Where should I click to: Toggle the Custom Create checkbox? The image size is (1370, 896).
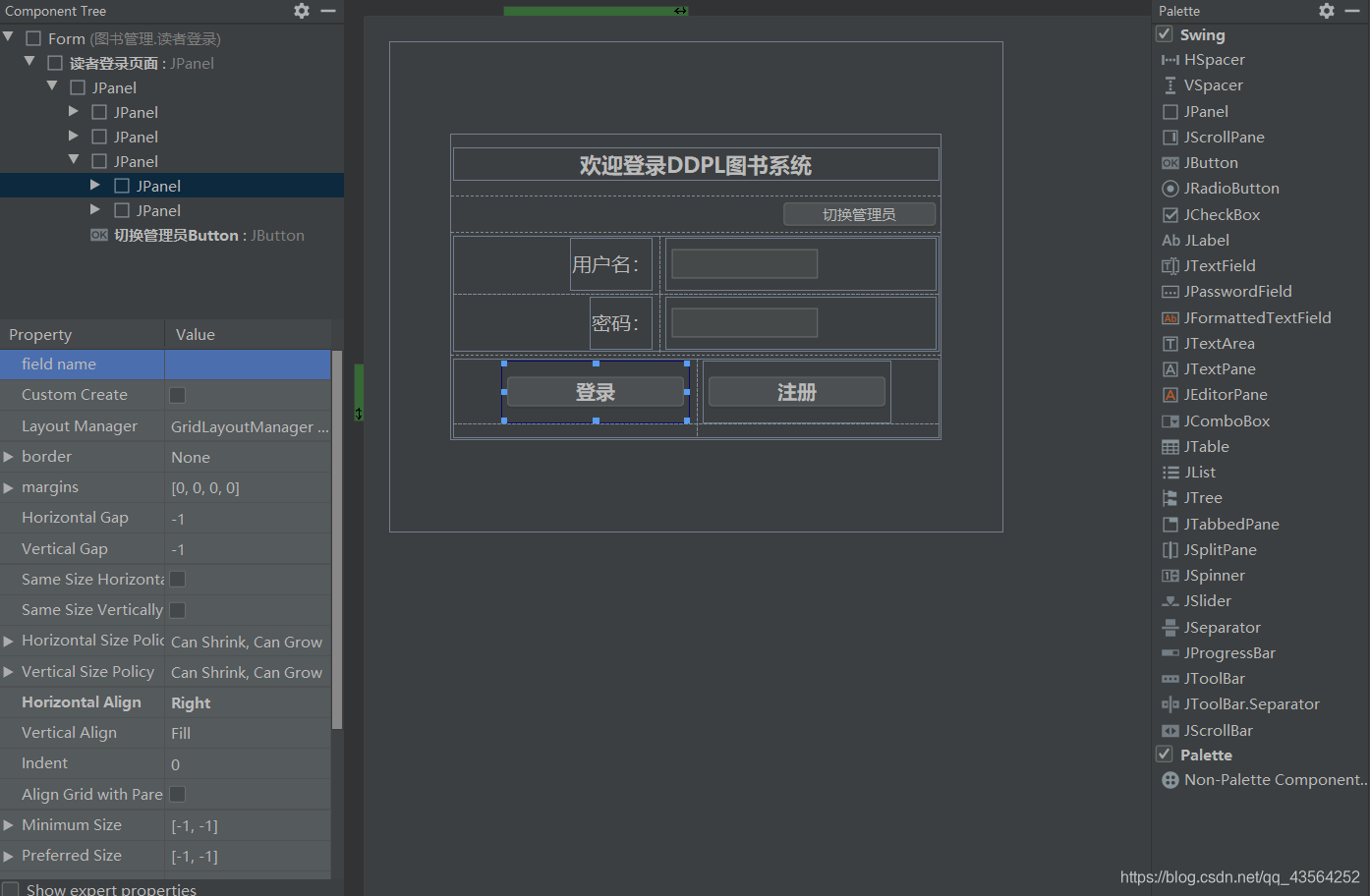(178, 395)
